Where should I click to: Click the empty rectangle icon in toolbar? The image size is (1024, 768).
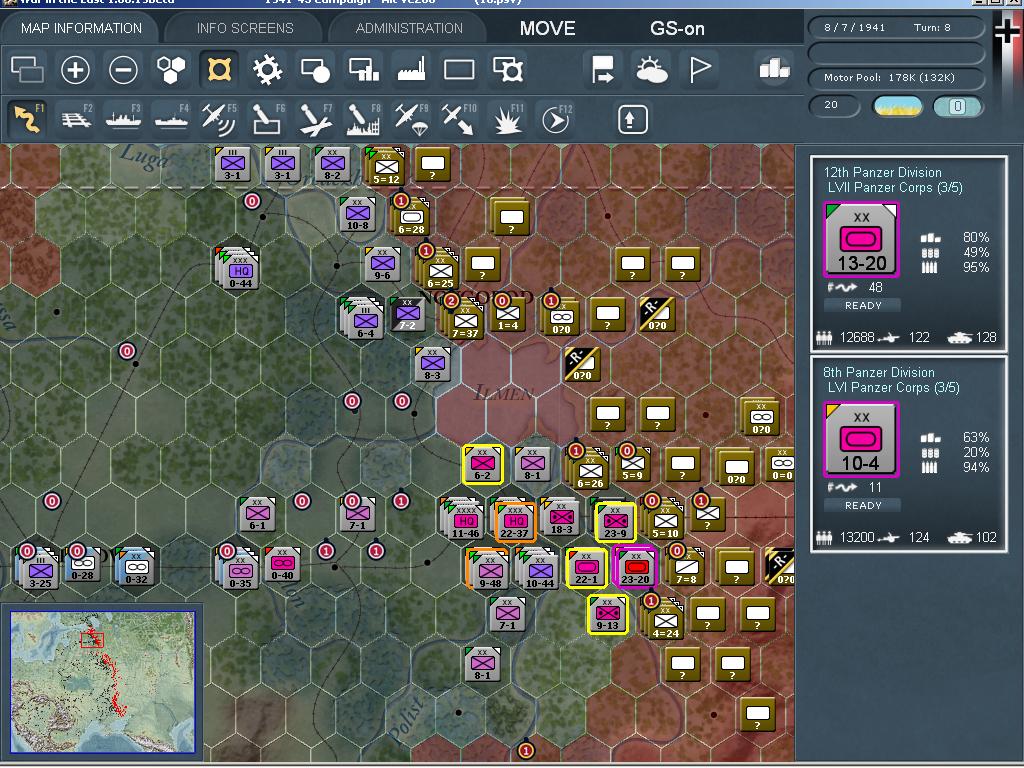click(459, 69)
